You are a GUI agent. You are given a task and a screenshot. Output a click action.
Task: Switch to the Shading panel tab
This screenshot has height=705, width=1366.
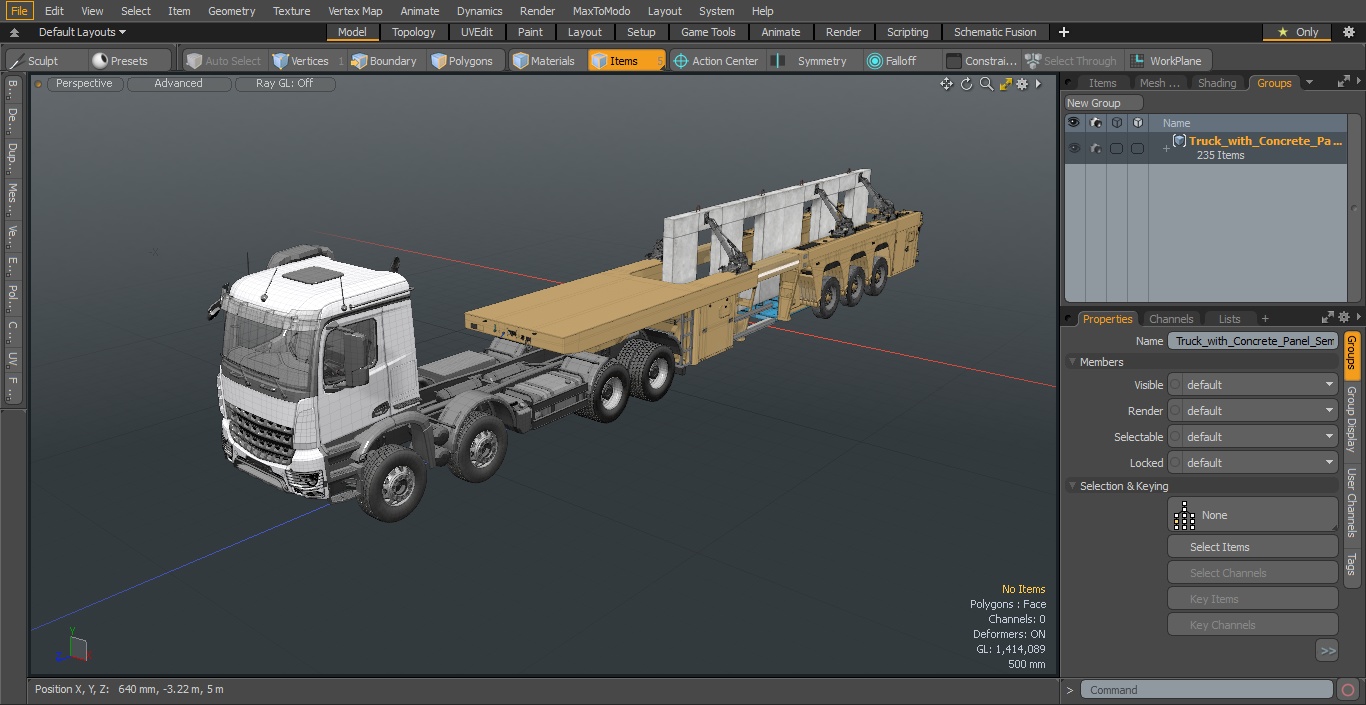tap(1217, 83)
